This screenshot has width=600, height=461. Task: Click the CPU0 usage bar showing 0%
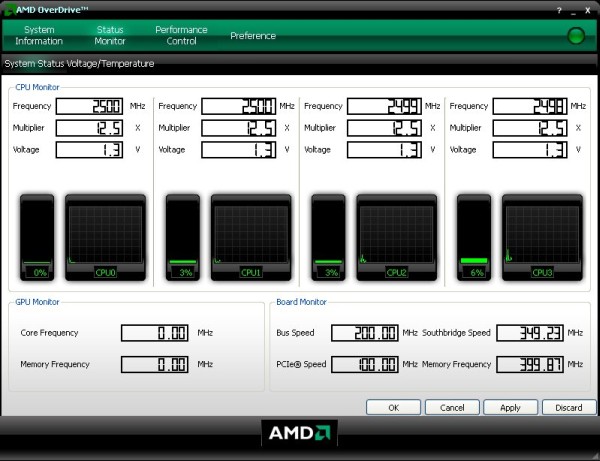[37, 238]
